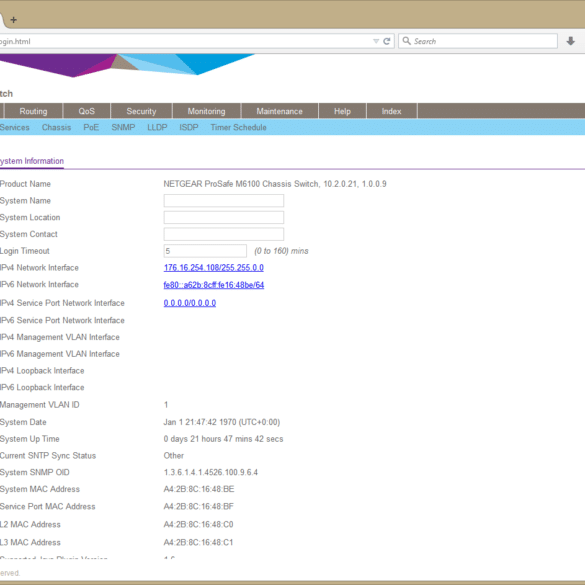Open the Help tab
The width and height of the screenshot is (585, 585).
[x=342, y=111]
